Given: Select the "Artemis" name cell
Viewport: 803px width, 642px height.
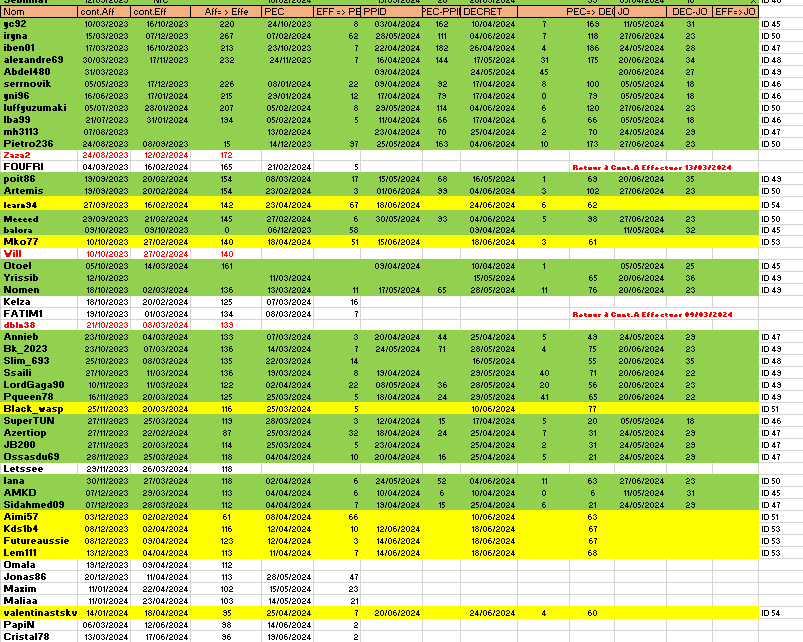Looking at the screenshot, I should [39, 190].
